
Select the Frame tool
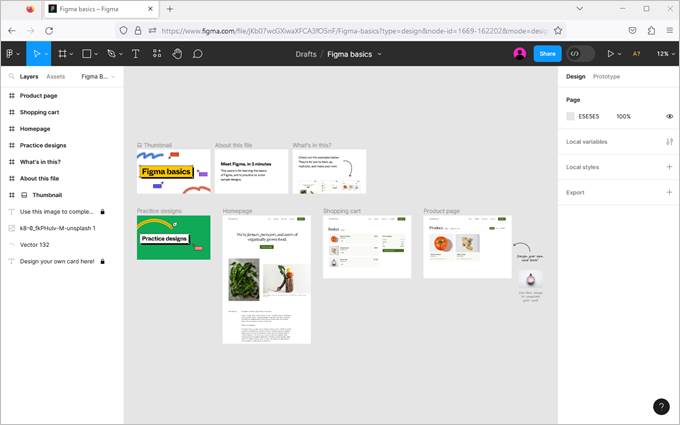[x=62, y=54]
